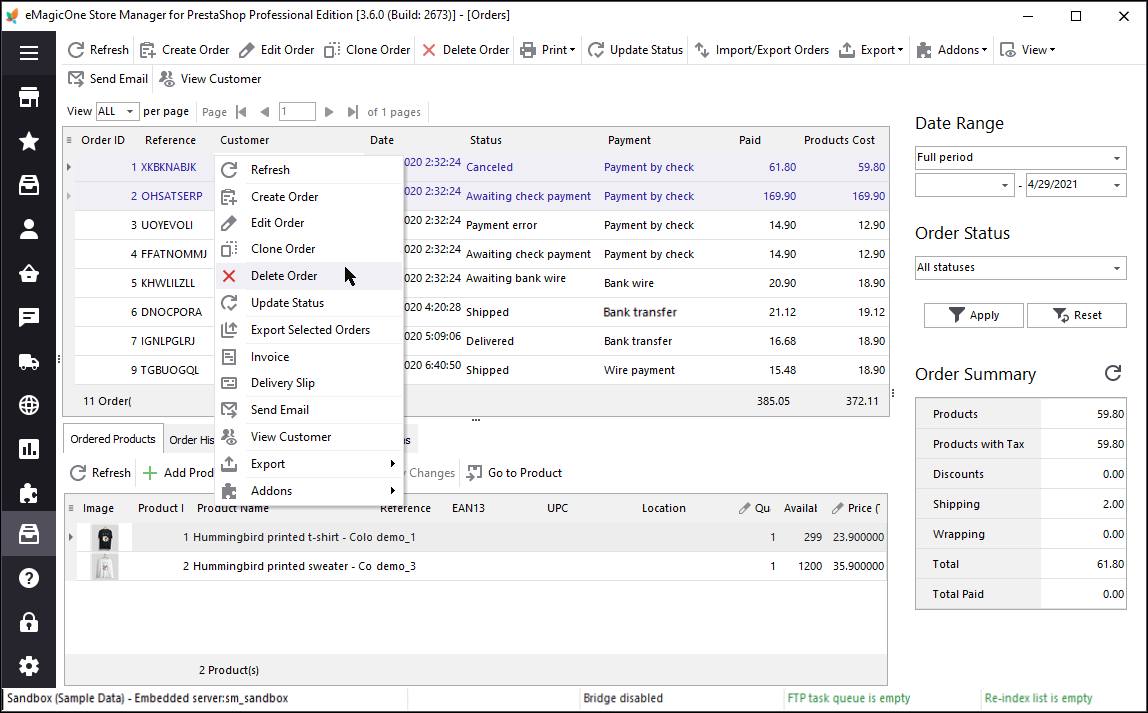
Task: Open the shopping basket sidebar icon
Action: (29, 274)
